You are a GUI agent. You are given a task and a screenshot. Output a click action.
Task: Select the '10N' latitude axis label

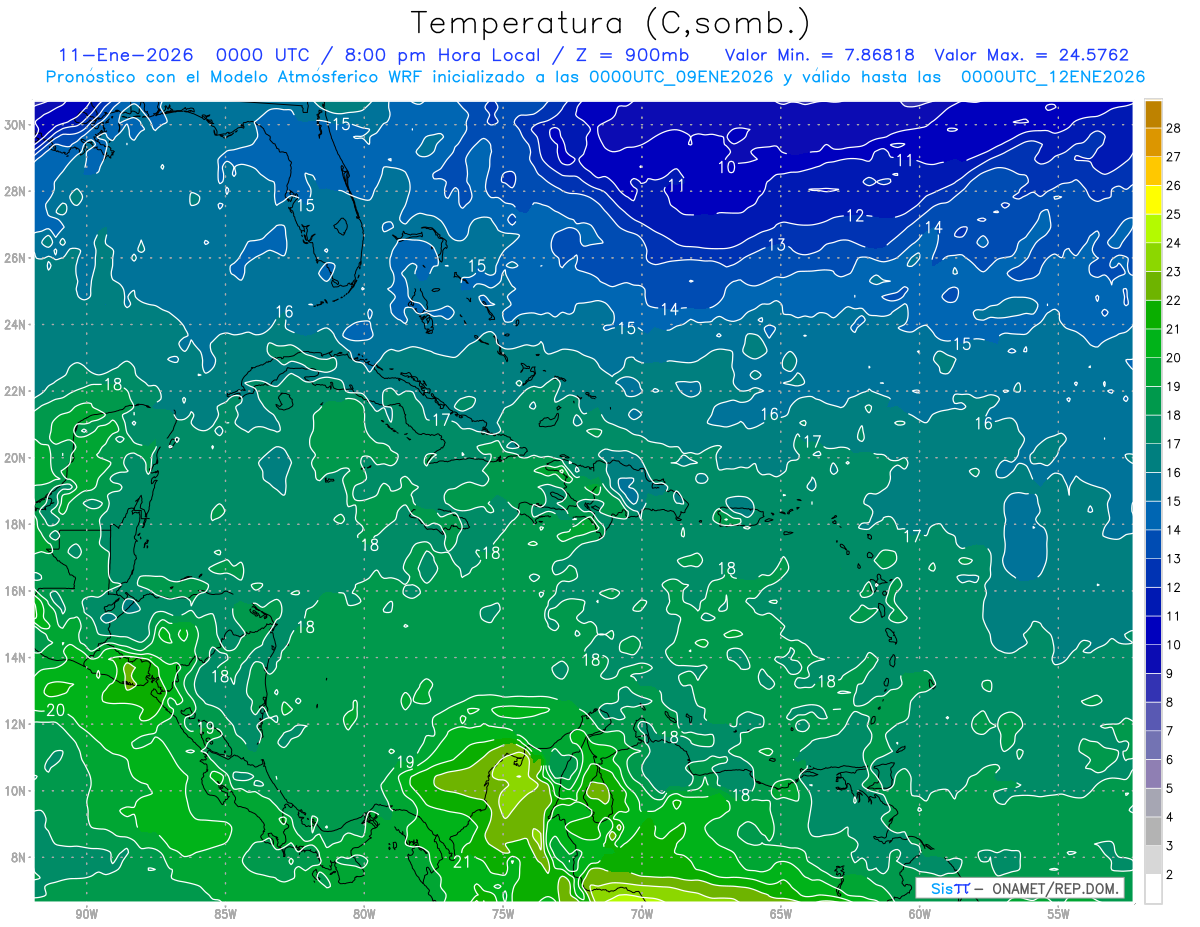(17, 791)
